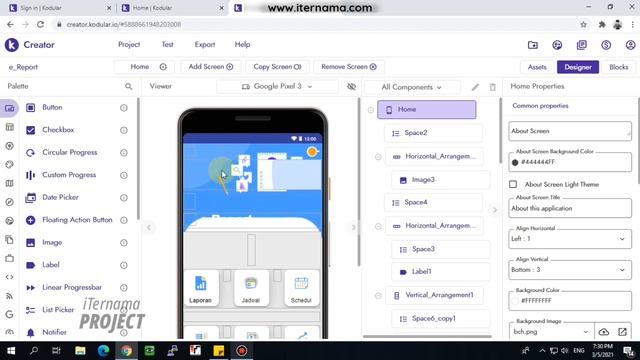Open File Explorer from taskbar
This screenshot has height=360, width=640.
click(80, 351)
